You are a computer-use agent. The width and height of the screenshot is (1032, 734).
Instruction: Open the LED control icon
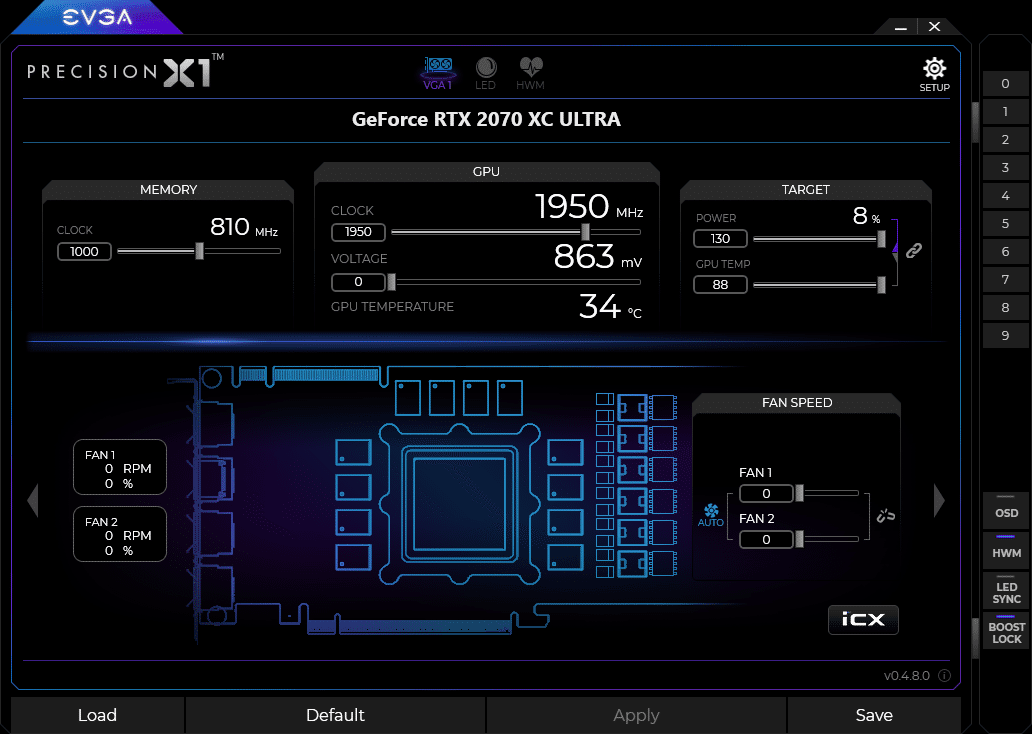click(x=486, y=73)
